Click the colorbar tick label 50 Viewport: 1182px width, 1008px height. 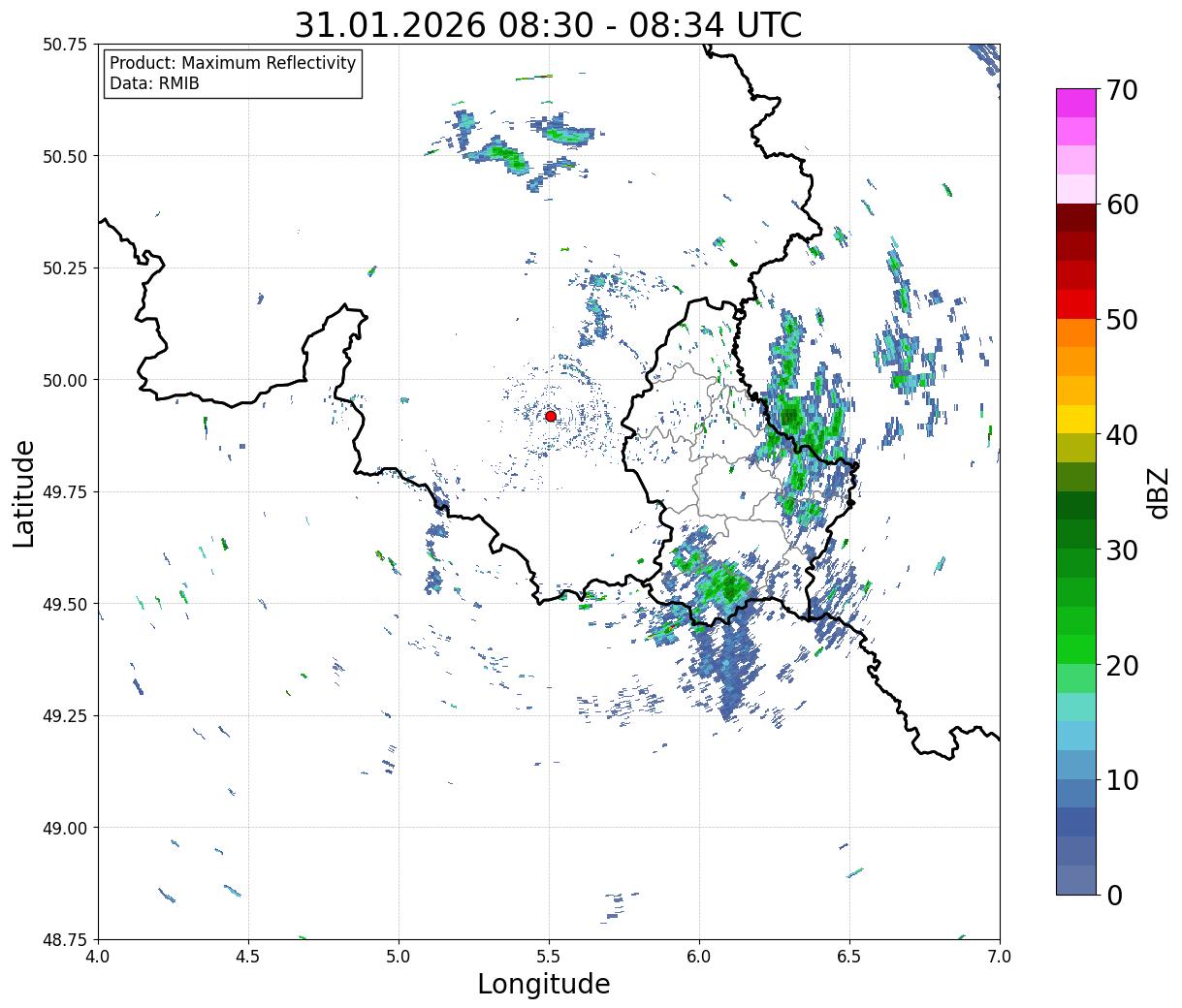tap(1122, 320)
